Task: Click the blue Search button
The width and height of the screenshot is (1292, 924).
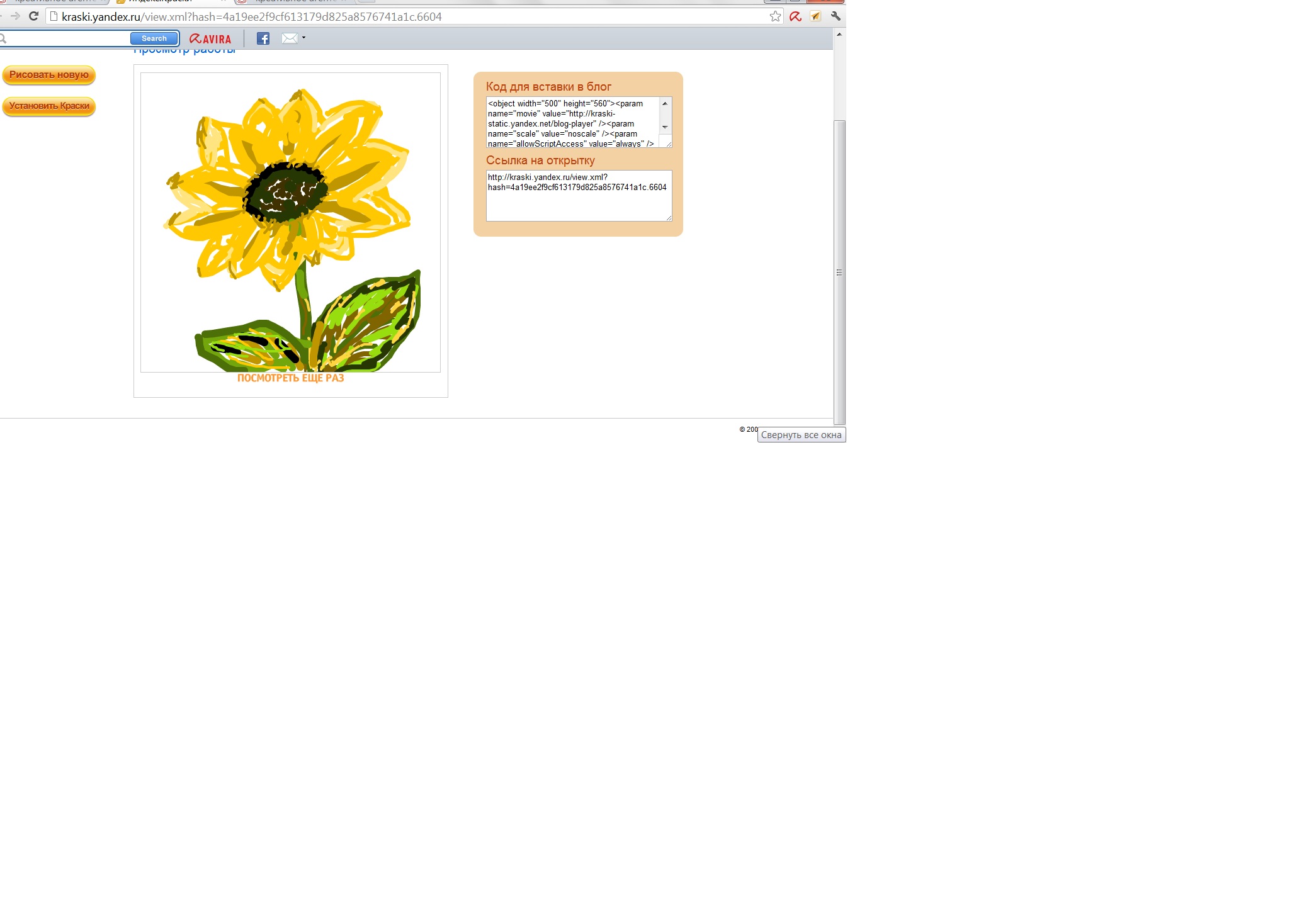Action: point(154,38)
